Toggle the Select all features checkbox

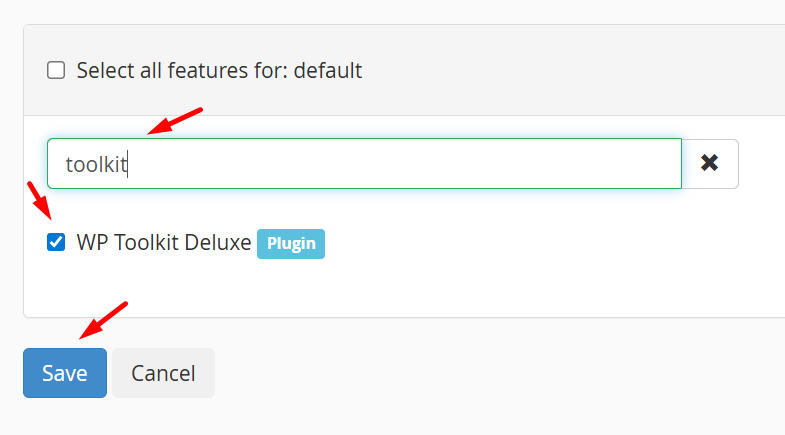click(56, 70)
